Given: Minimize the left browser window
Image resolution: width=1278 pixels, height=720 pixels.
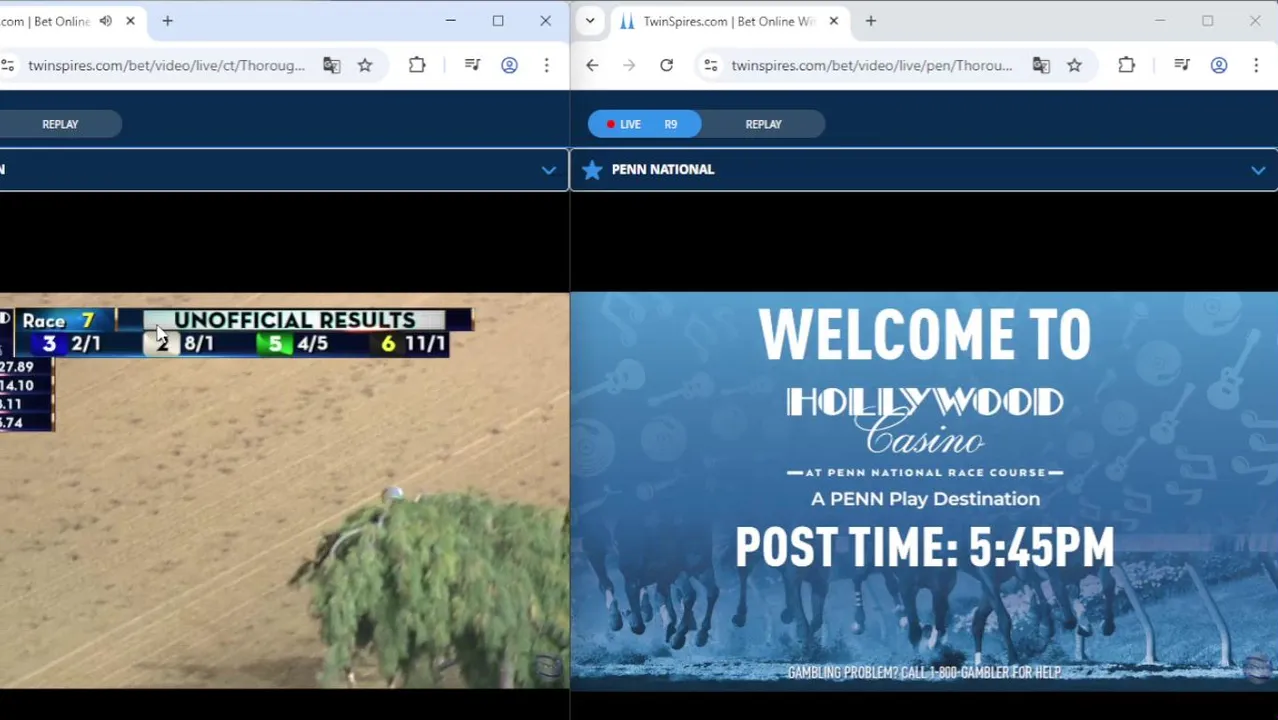Looking at the screenshot, I should pos(451,21).
